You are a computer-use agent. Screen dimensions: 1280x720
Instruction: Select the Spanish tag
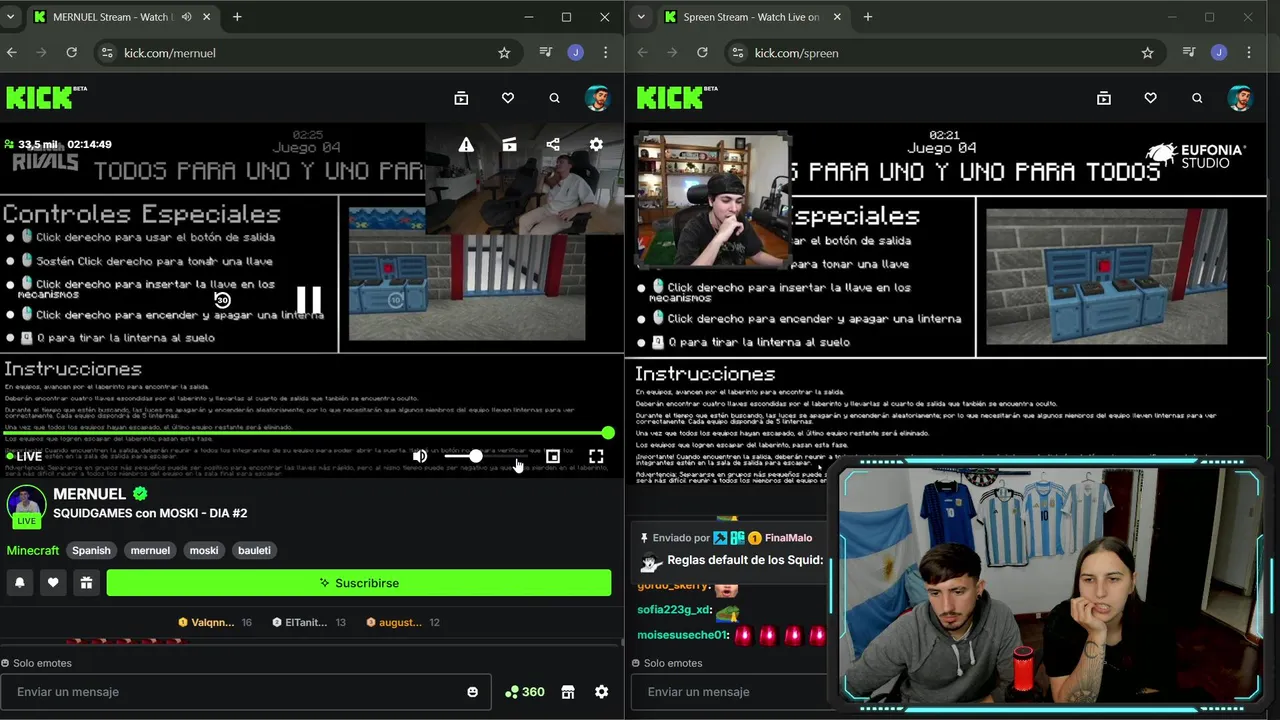click(91, 550)
